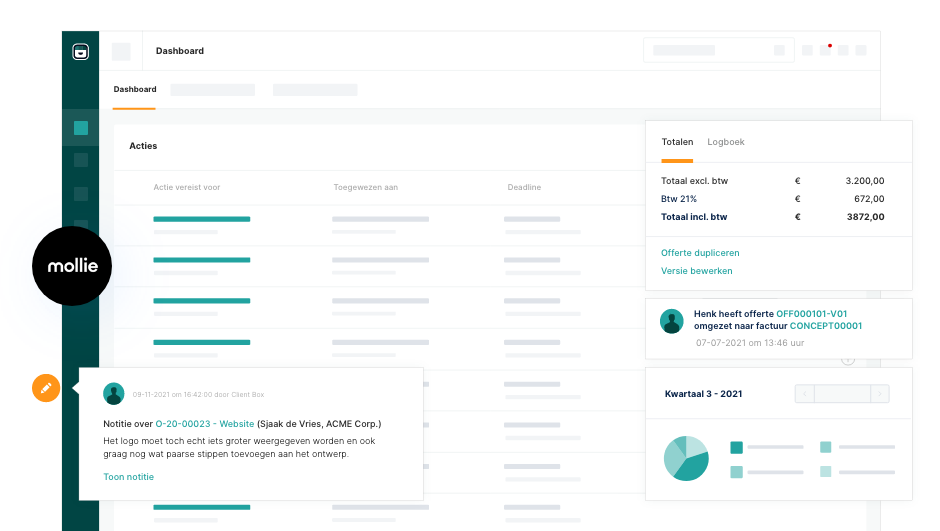This screenshot has height=531, width=940.
Task: Select the Totalen tab
Action: pos(677,142)
